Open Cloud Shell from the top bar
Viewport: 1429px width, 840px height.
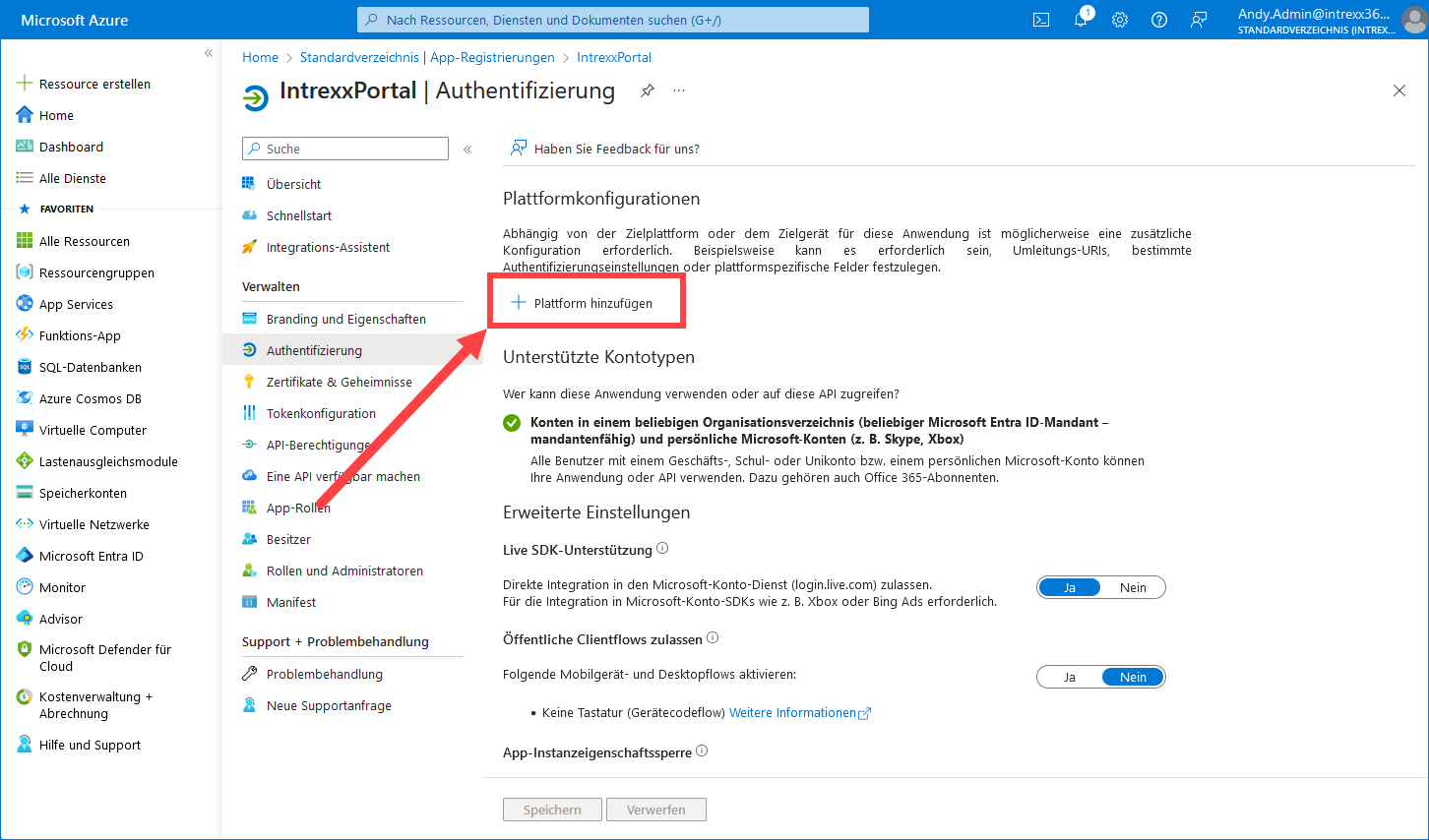tap(1041, 20)
